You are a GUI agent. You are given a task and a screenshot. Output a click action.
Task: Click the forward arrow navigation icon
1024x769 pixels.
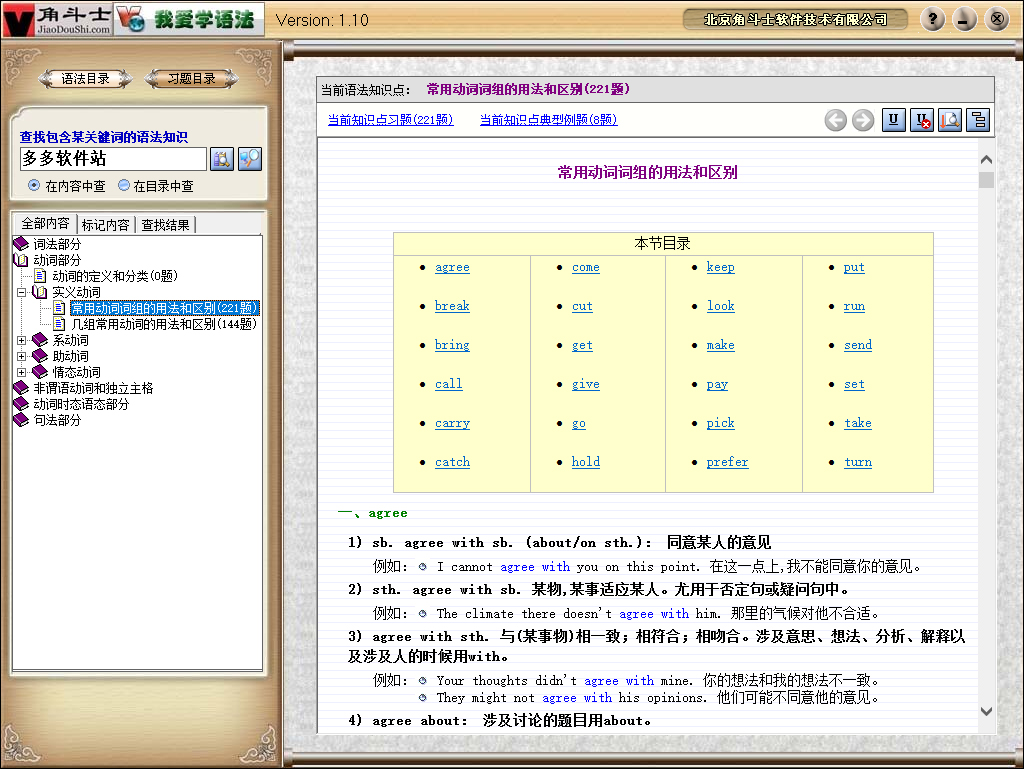click(x=862, y=120)
